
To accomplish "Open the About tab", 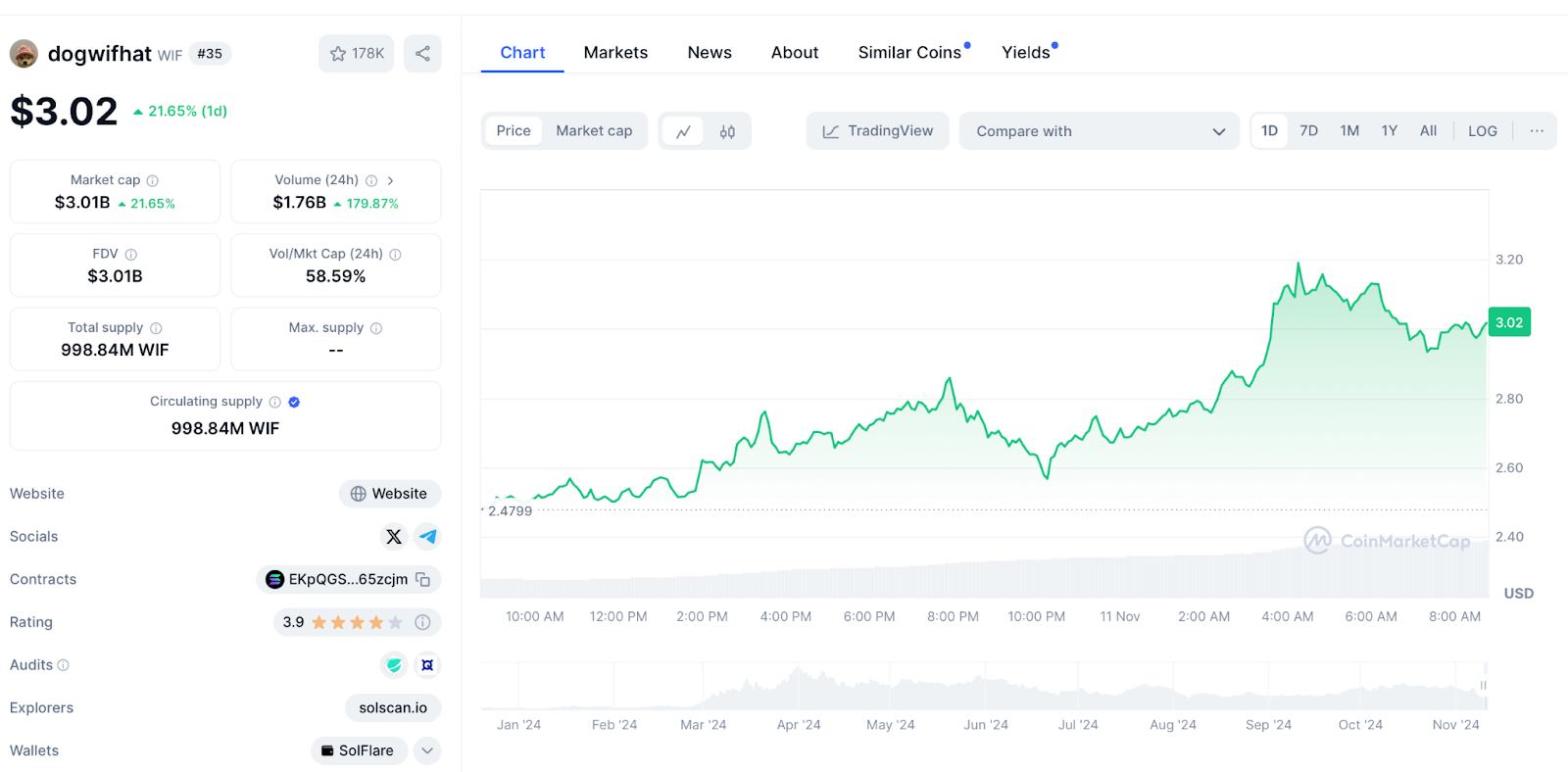I will [795, 53].
